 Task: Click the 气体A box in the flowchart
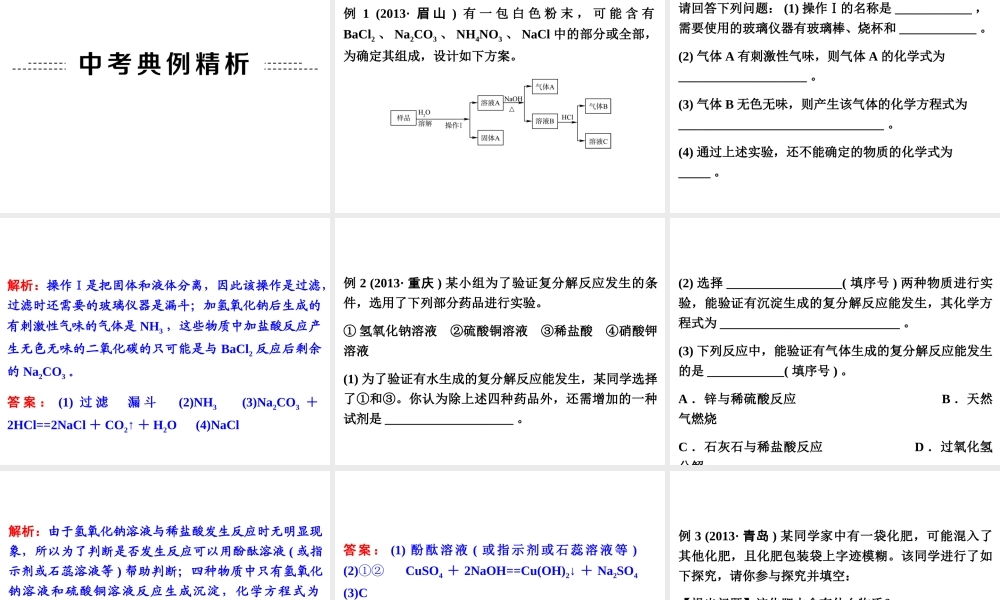coord(545,87)
